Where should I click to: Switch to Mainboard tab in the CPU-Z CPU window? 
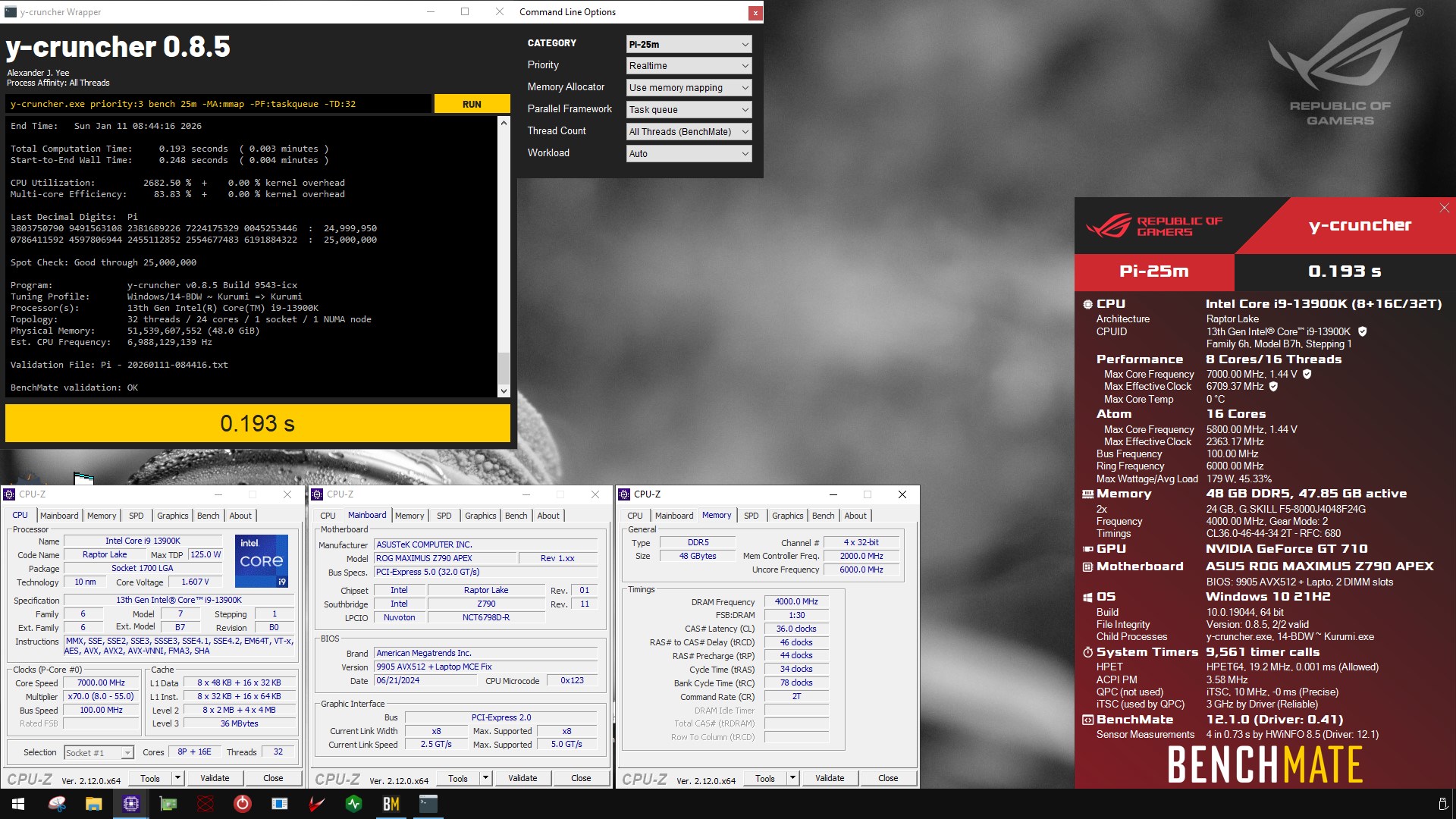click(59, 516)
